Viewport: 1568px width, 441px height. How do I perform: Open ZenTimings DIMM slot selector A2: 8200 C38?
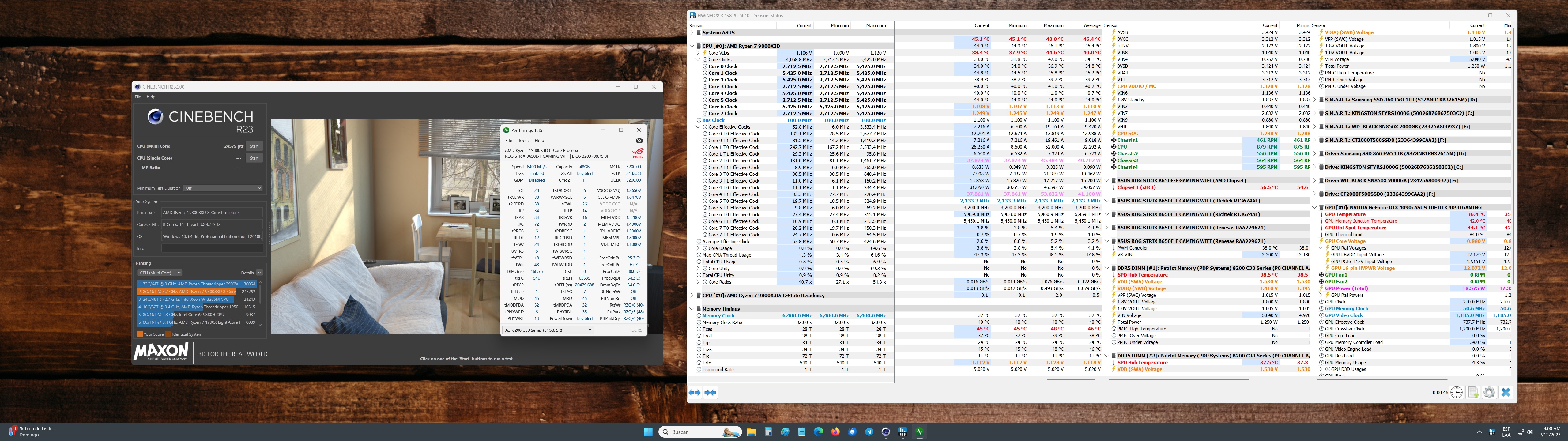pyautogui.click(x=548, y=330)
